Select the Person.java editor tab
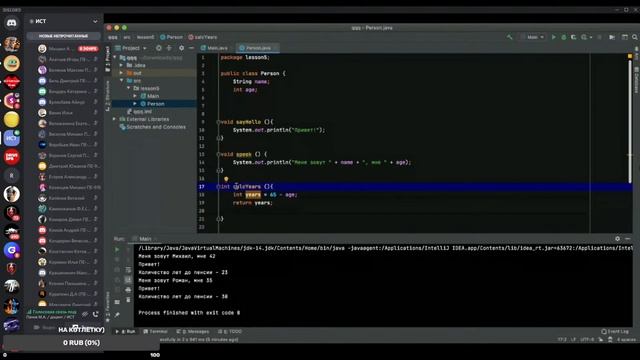 tap(258, 48)
